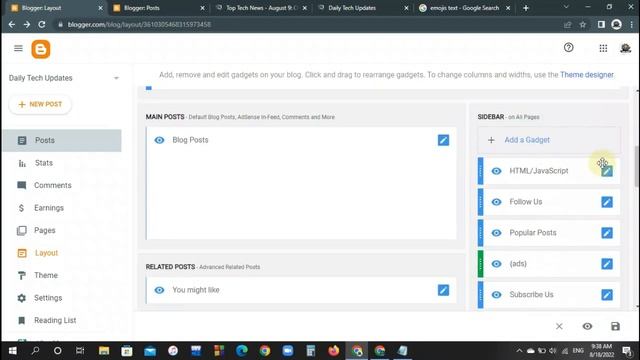This screenshot has width=640, height=360.
Task: Edit the Popular Posts gadget
Action: [607, 233]
